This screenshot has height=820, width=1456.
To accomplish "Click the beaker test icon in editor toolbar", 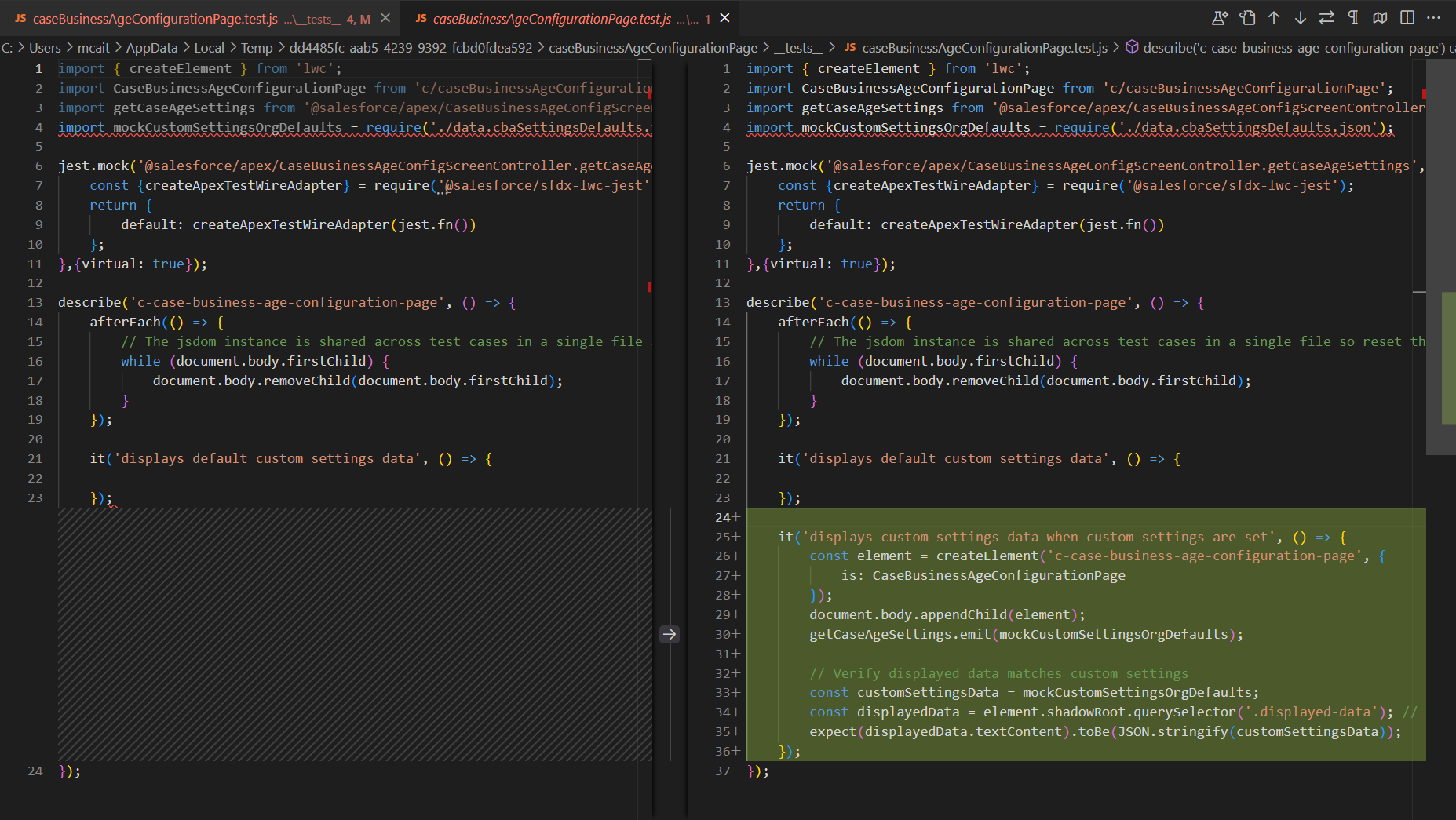I will (x=1221, y=18).
